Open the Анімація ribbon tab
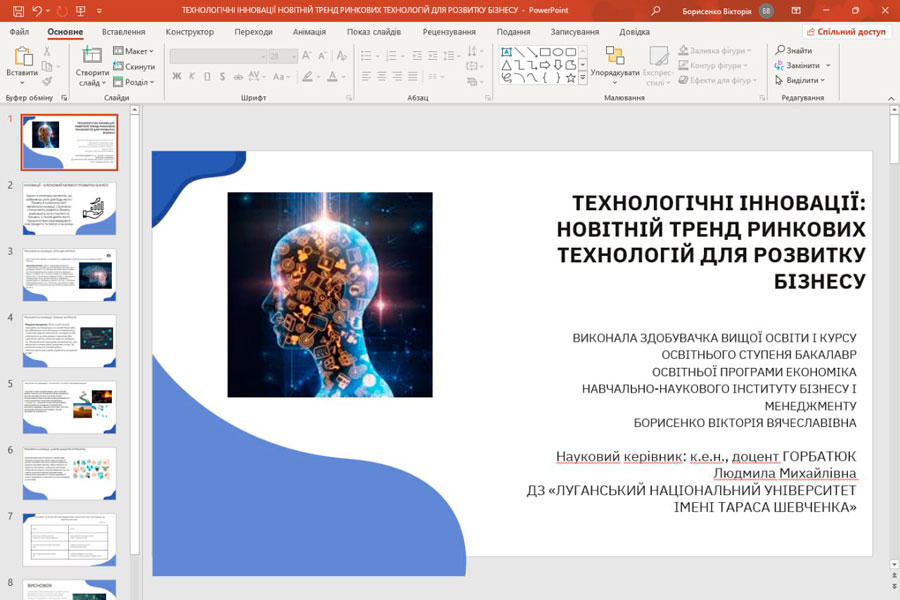 coord(309,32)
